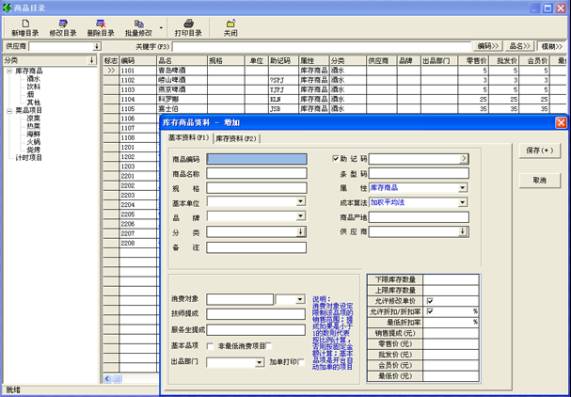The height and width of the screenshot is (397, 571).
Task: Click the 保存 button
Action: [x=540, y=150]
